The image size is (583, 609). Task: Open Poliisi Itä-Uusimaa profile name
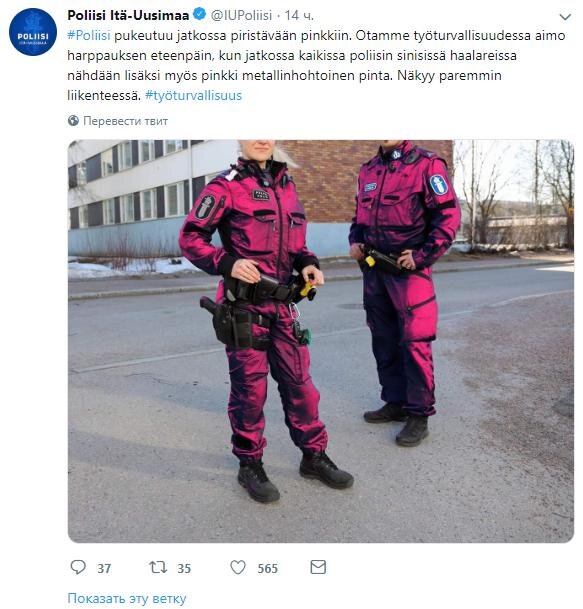[x=128, y=15]
